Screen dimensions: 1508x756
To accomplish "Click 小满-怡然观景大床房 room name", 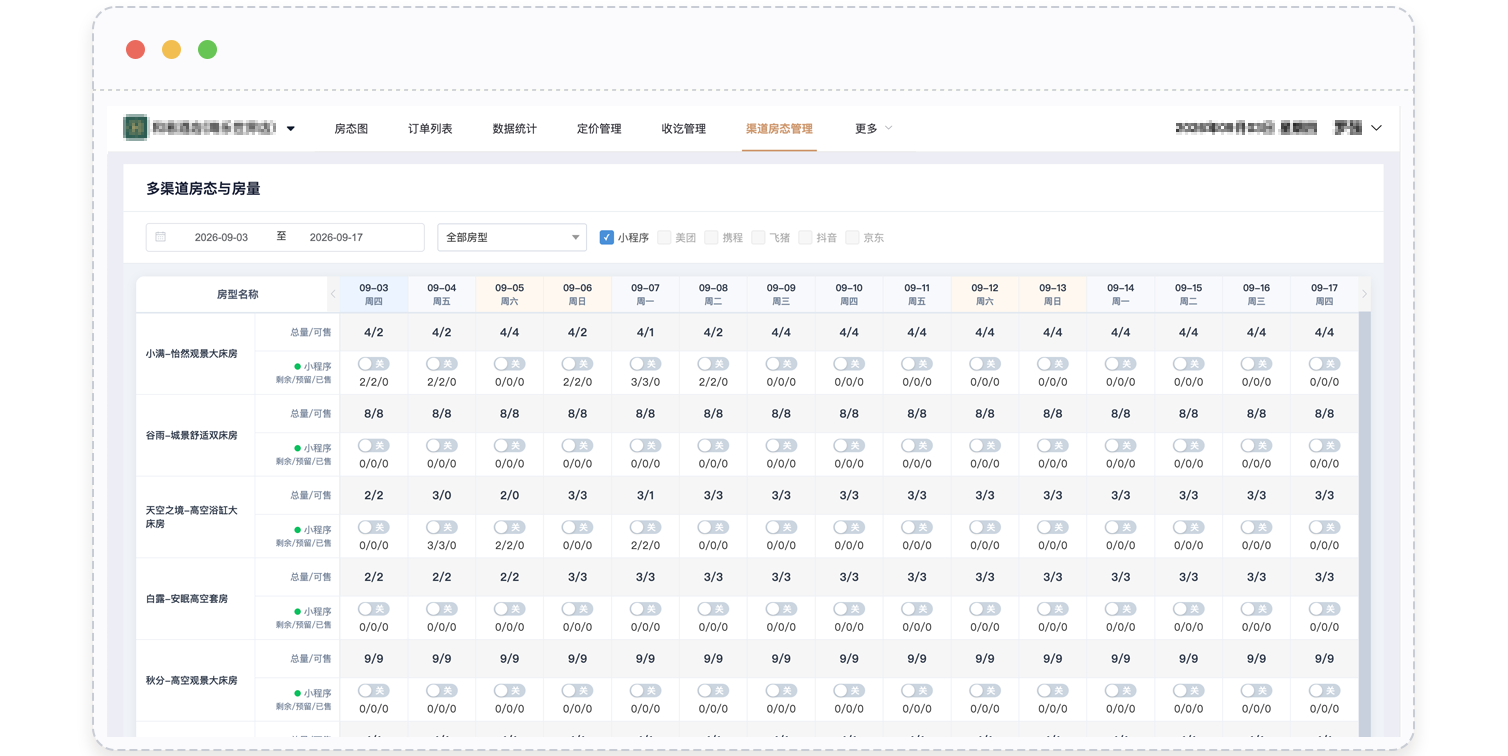I will pos(191,354).
